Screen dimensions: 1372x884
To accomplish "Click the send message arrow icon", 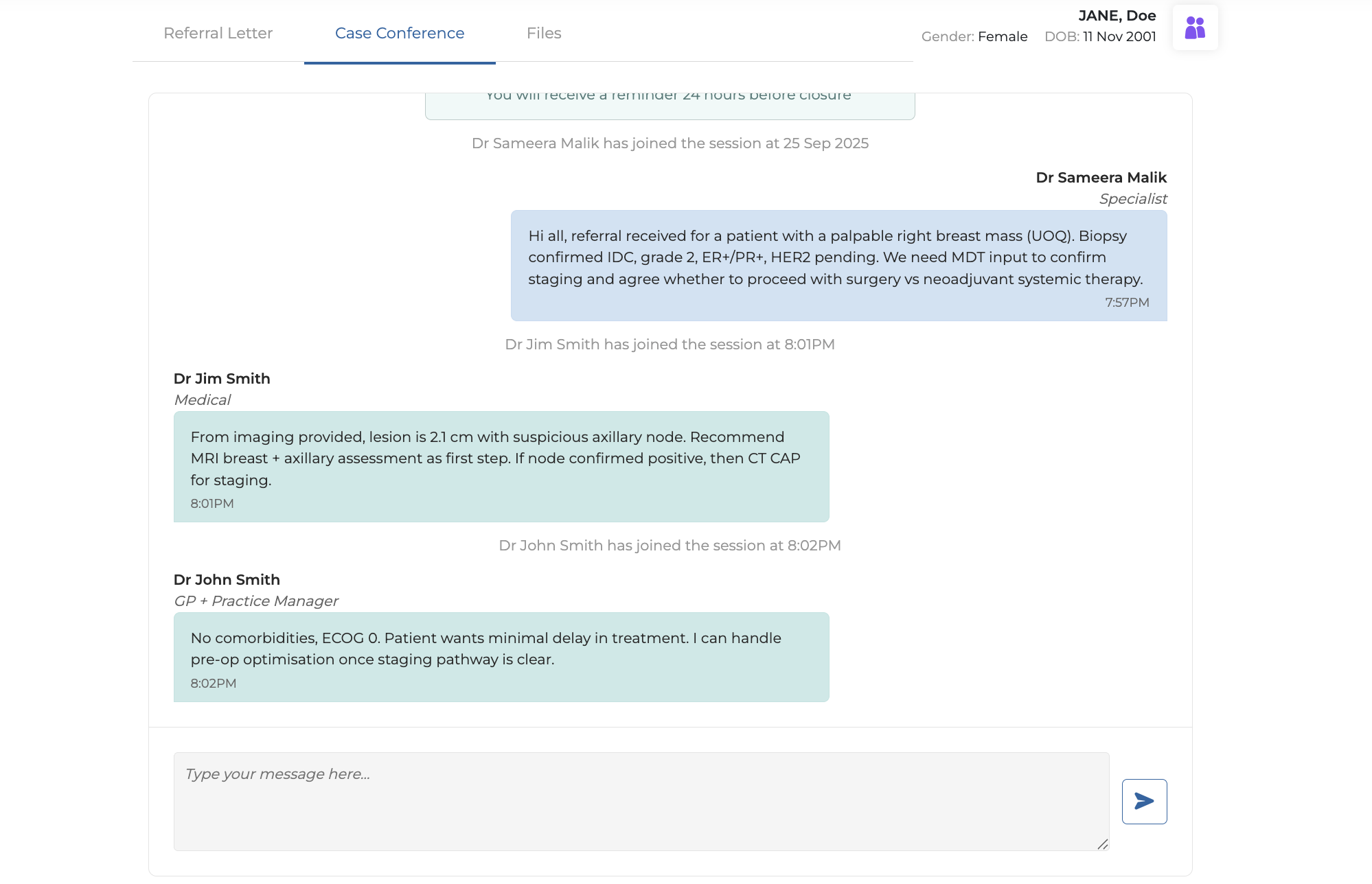I will (x=1144, y=801).
